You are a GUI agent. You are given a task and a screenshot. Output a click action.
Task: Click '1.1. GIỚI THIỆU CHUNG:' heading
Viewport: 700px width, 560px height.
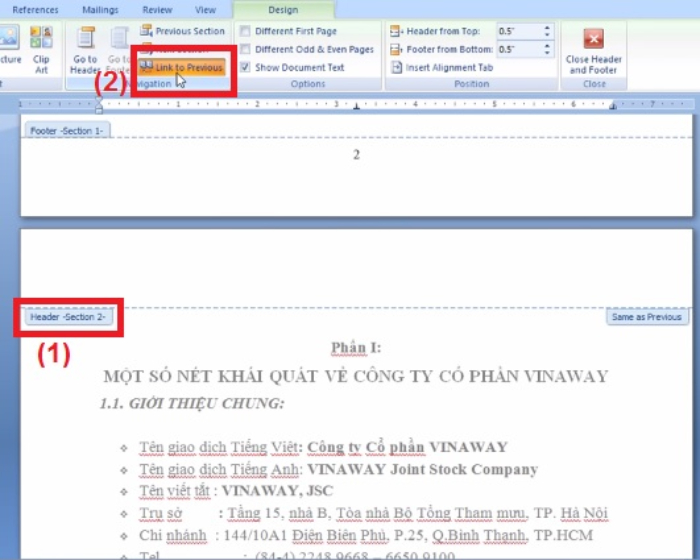[192, 403]
